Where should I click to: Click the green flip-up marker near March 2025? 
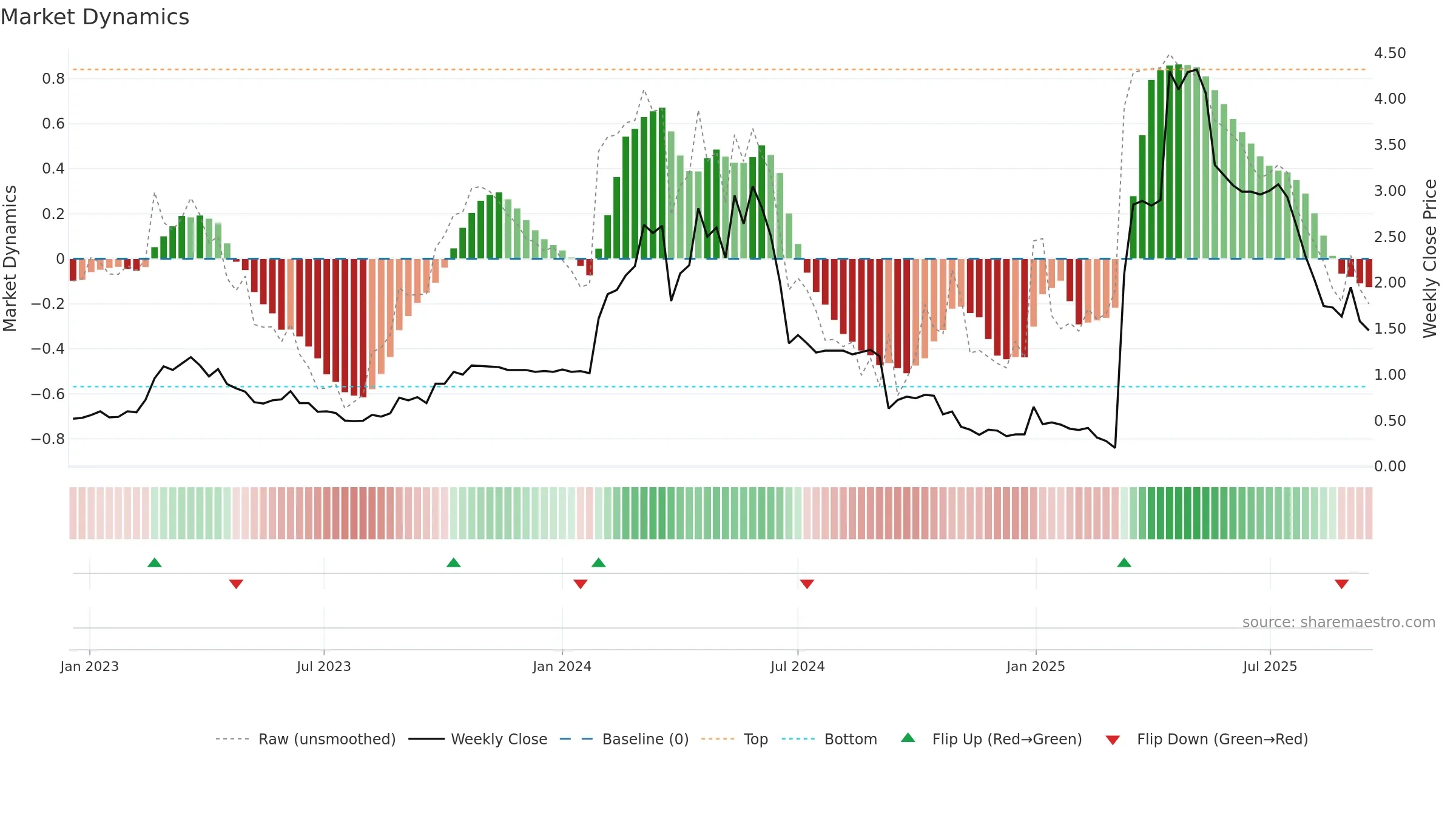[1124, 562]
